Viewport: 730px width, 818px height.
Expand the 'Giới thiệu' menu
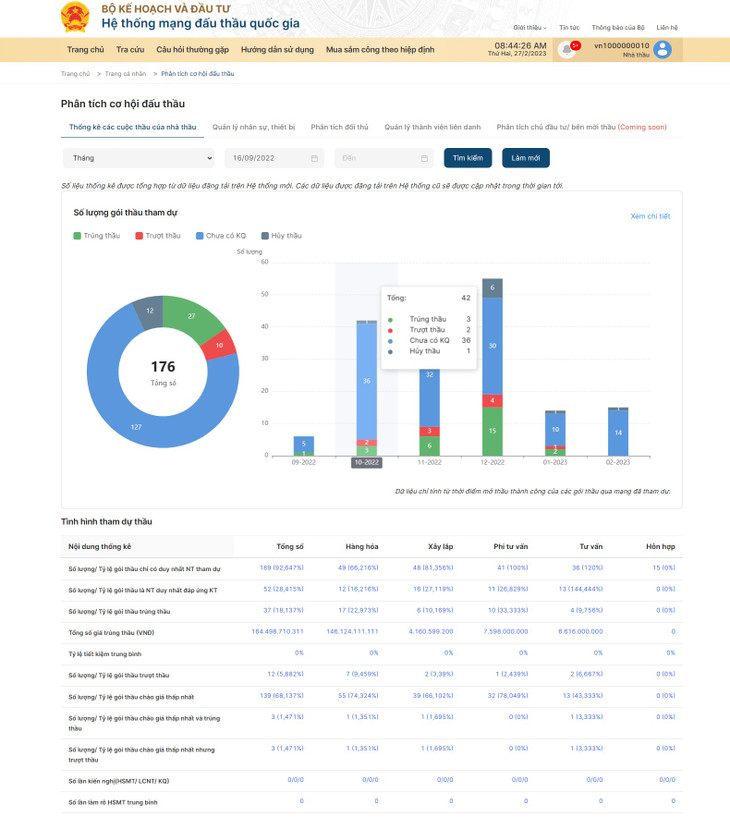pyautogui.click(x=529, y=28)
